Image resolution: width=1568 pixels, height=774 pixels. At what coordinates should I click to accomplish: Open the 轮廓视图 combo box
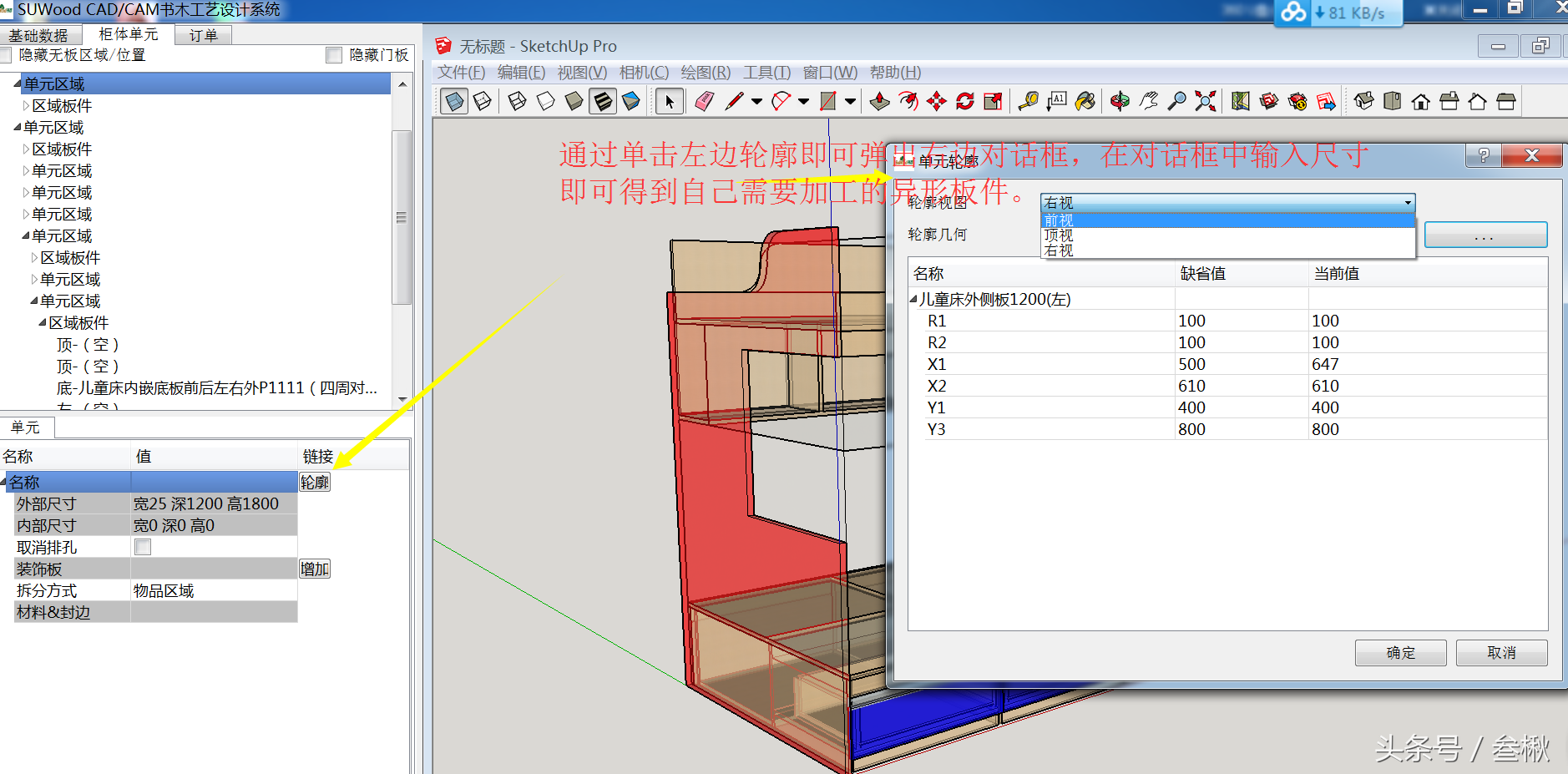point(1227,203)
